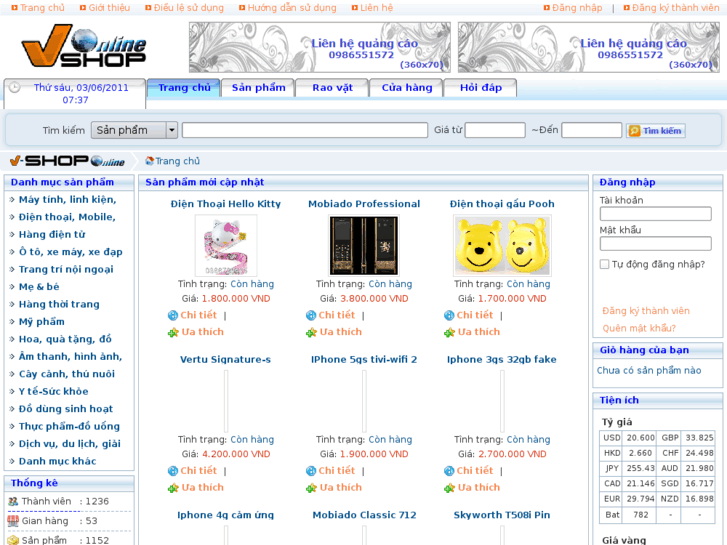Click the Gian hàng statistics icon
The height and width of the screenshot is (545, 727).
(x=13, y=521)
